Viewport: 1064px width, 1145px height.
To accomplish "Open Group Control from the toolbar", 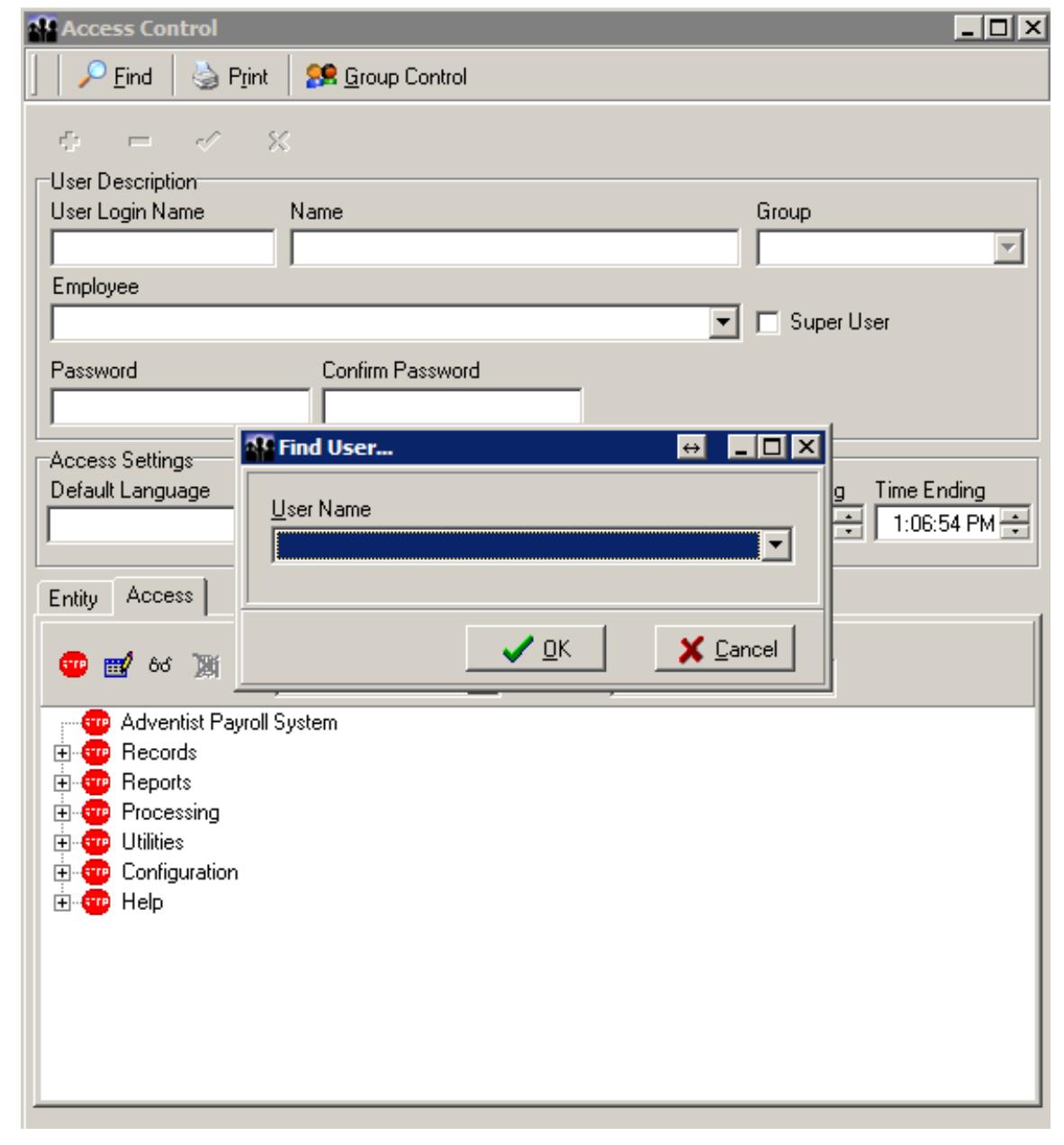I will pyautogui.click(x=386, y=77).
